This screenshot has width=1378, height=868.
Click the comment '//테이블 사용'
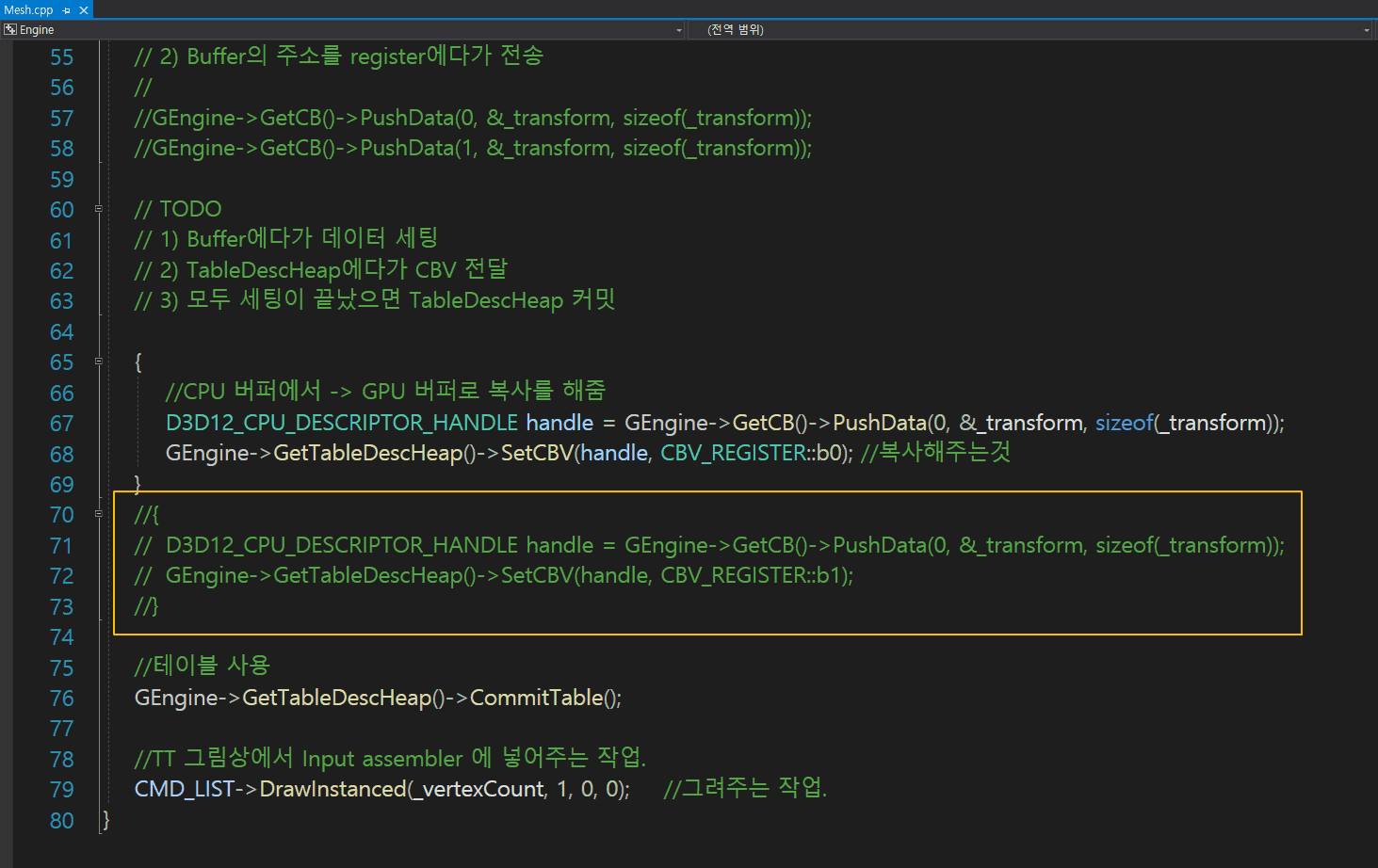click(x=203, y=667)
